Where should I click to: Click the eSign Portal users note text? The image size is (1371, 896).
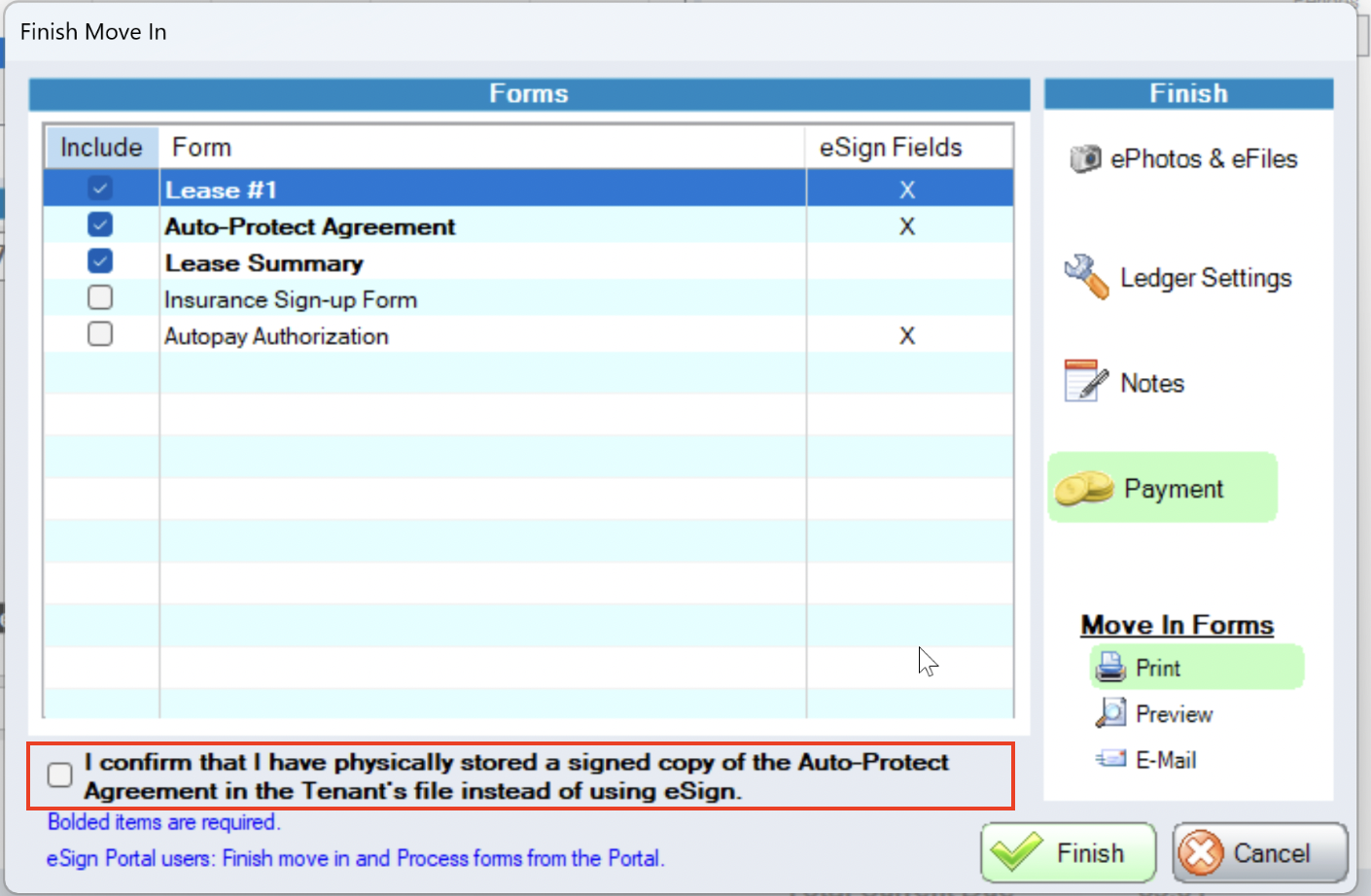click(x=355, y=859)
